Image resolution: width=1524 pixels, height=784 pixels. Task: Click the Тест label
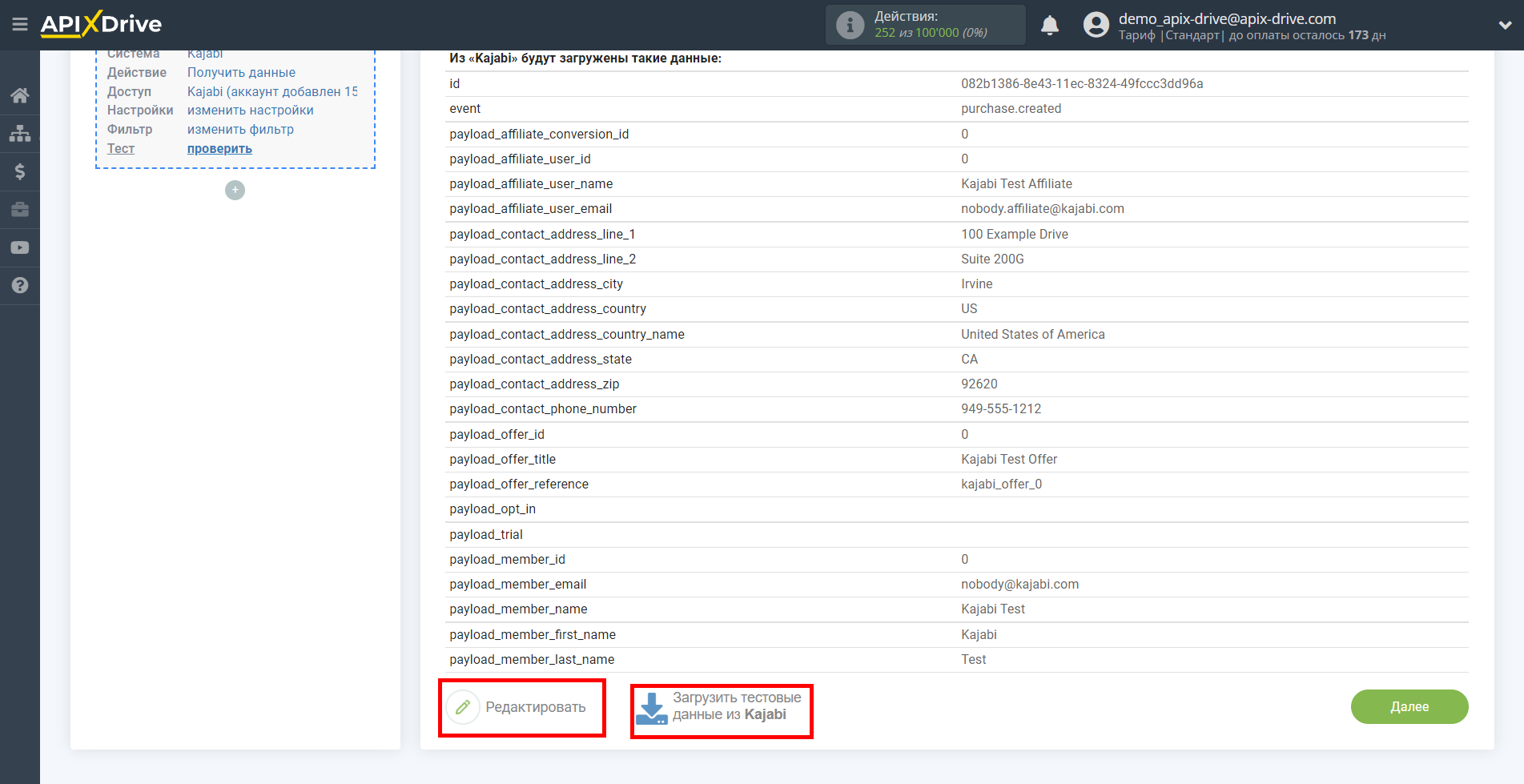pyautogui.click(x=121, y=148)
